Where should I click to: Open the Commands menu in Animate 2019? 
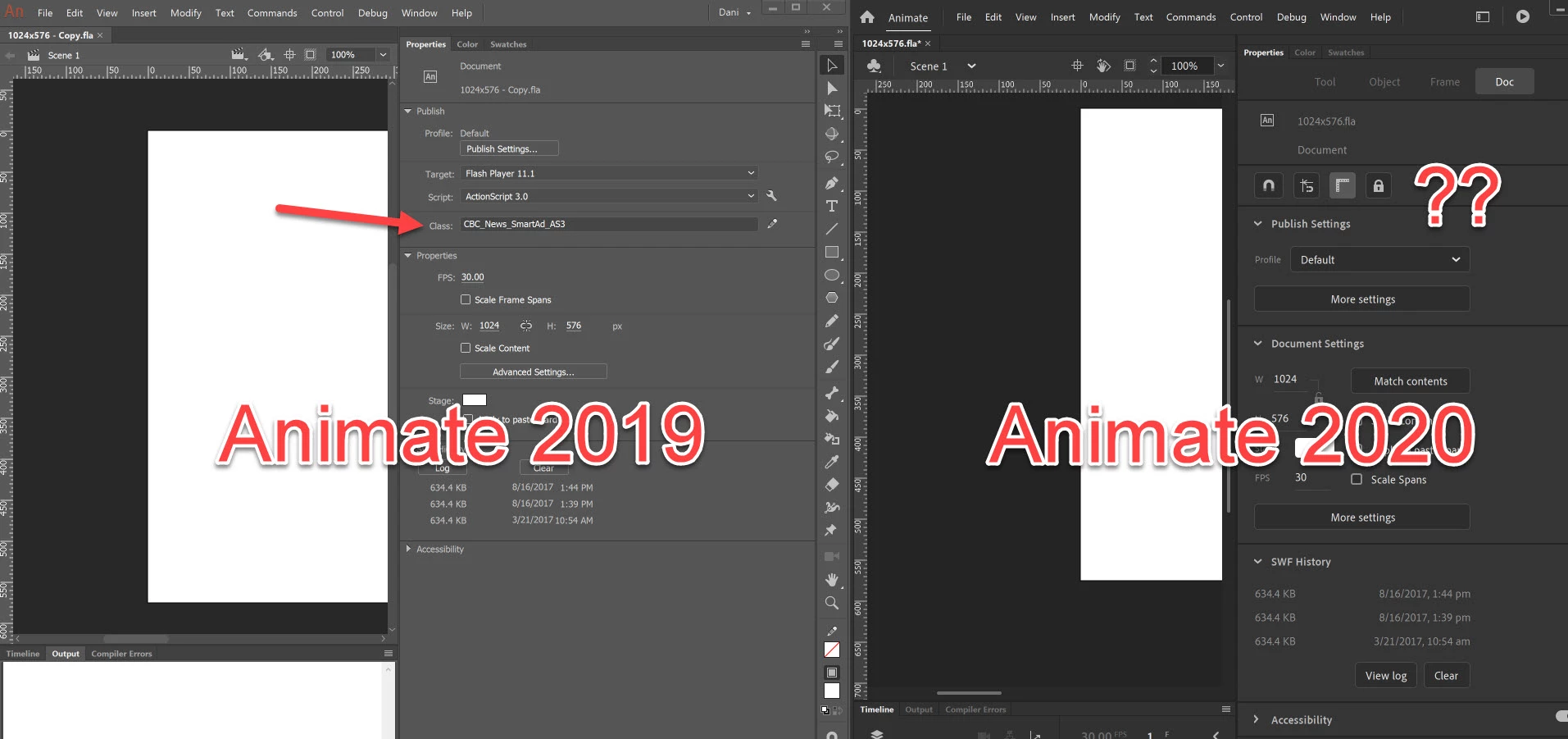pyautogui.click(x=272, y=13)
